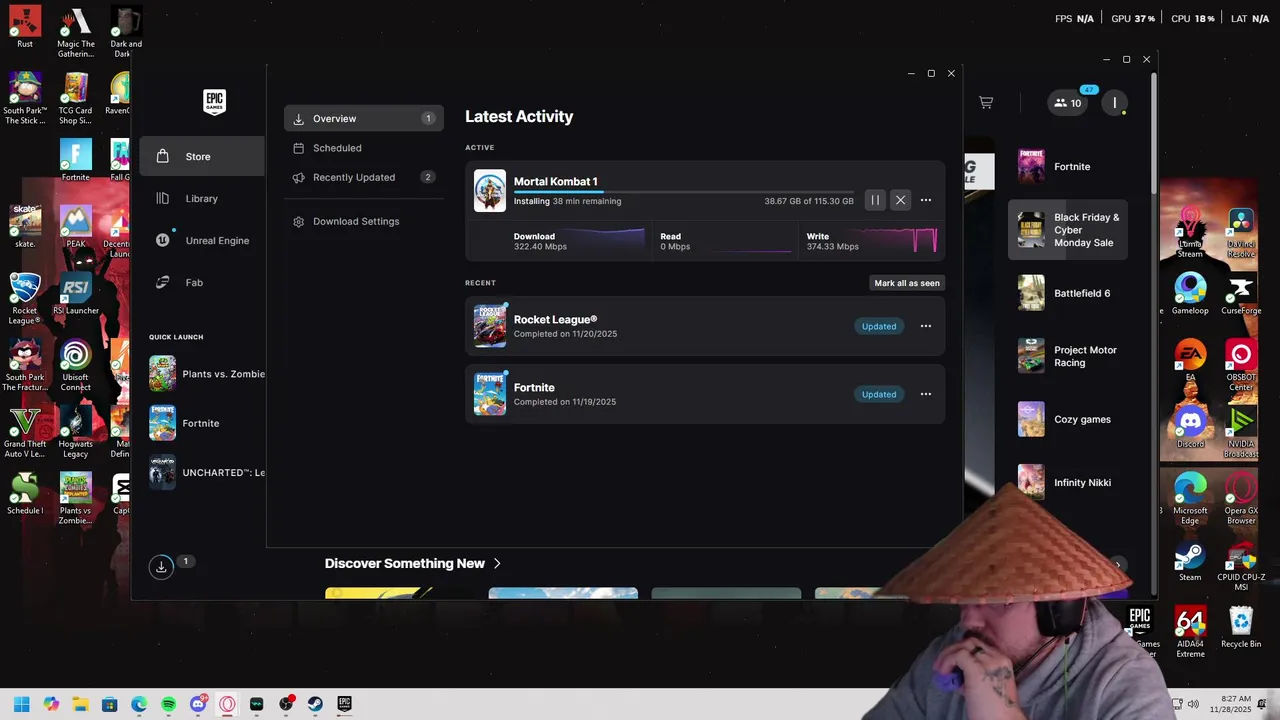Viewport: 1280px width, 720px height.
Task: Click scrollbar of back Epic window
Action: [1153, 135]
